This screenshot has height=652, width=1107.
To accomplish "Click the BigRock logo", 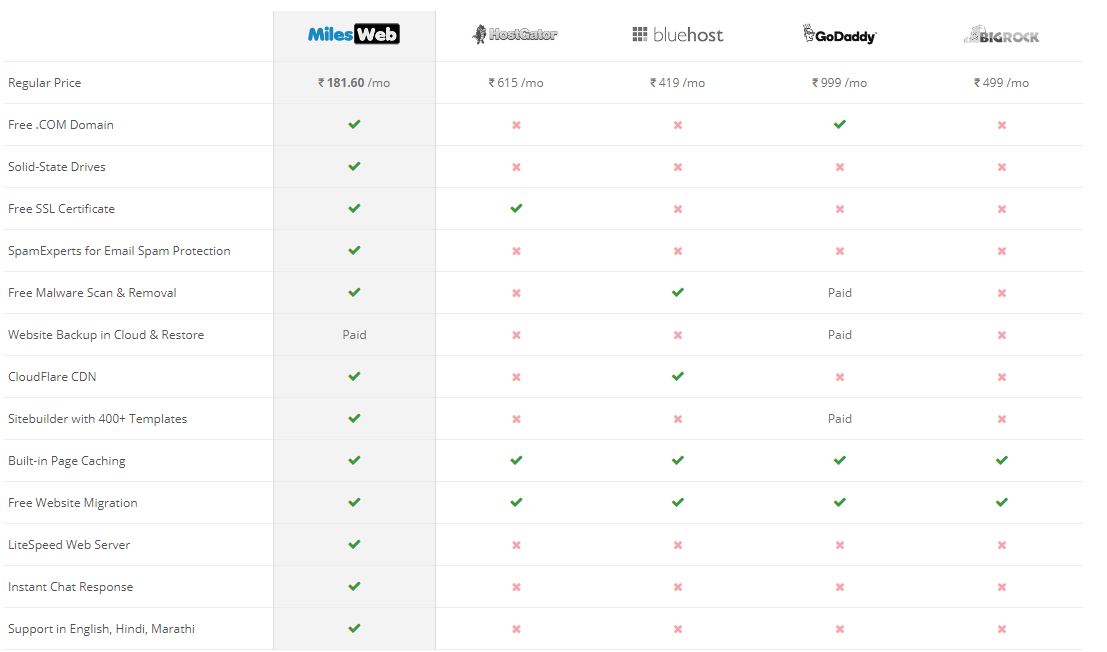I will point(1001,35).
